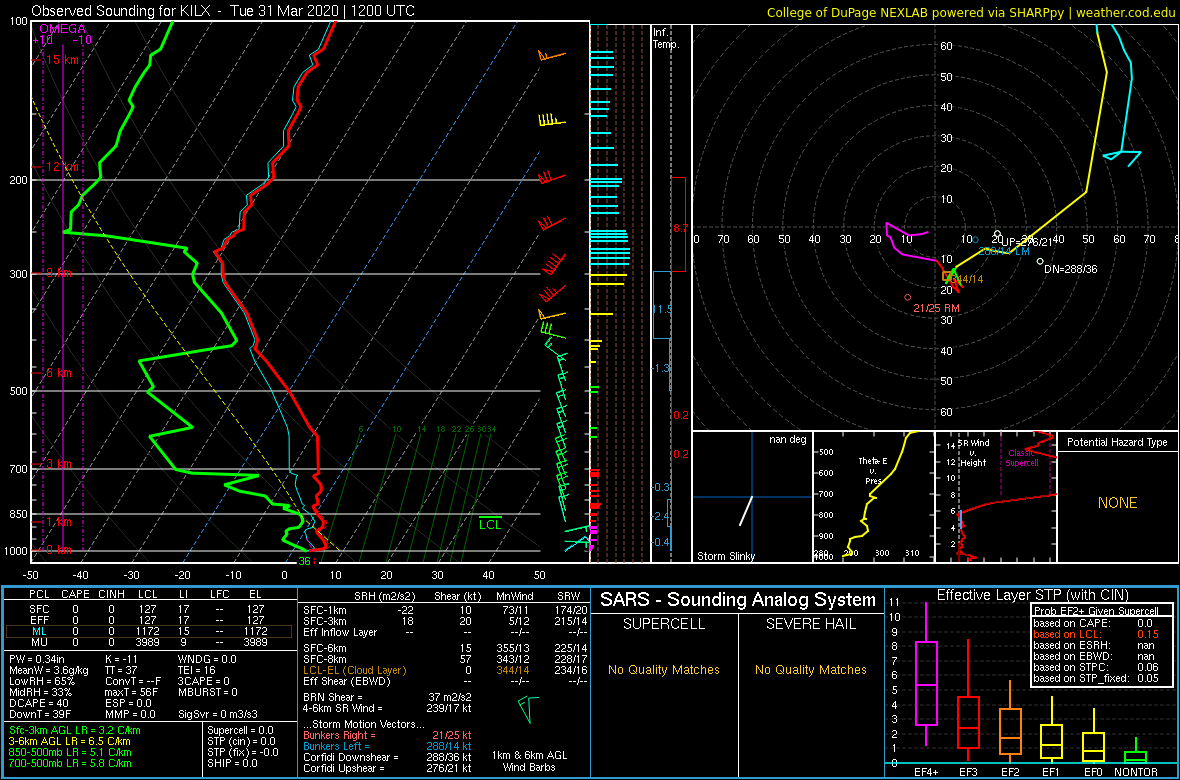This screenshot has width=1180, height=780.
Task: Open the Storm Slinky panel
Action: tap(752, 497)
